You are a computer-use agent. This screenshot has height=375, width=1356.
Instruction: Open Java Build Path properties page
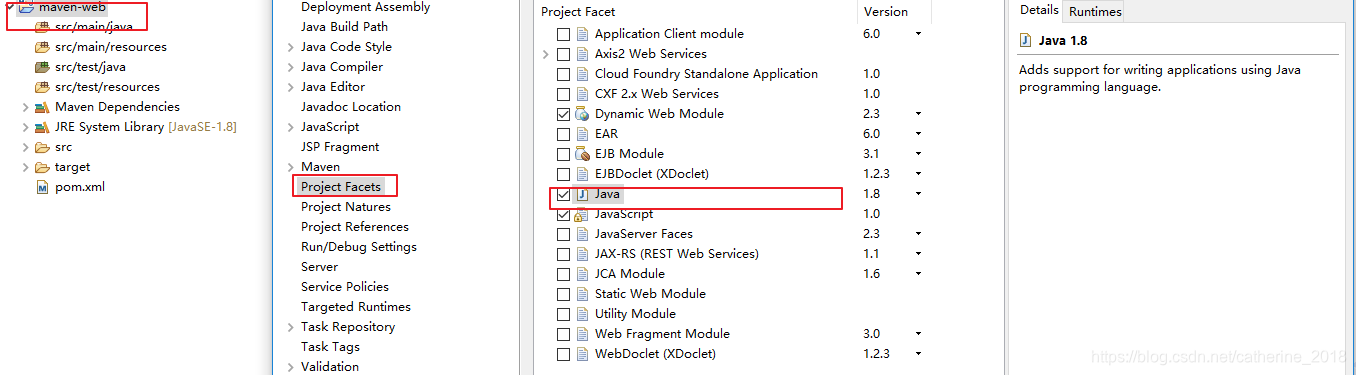click(x=344, y=27)
